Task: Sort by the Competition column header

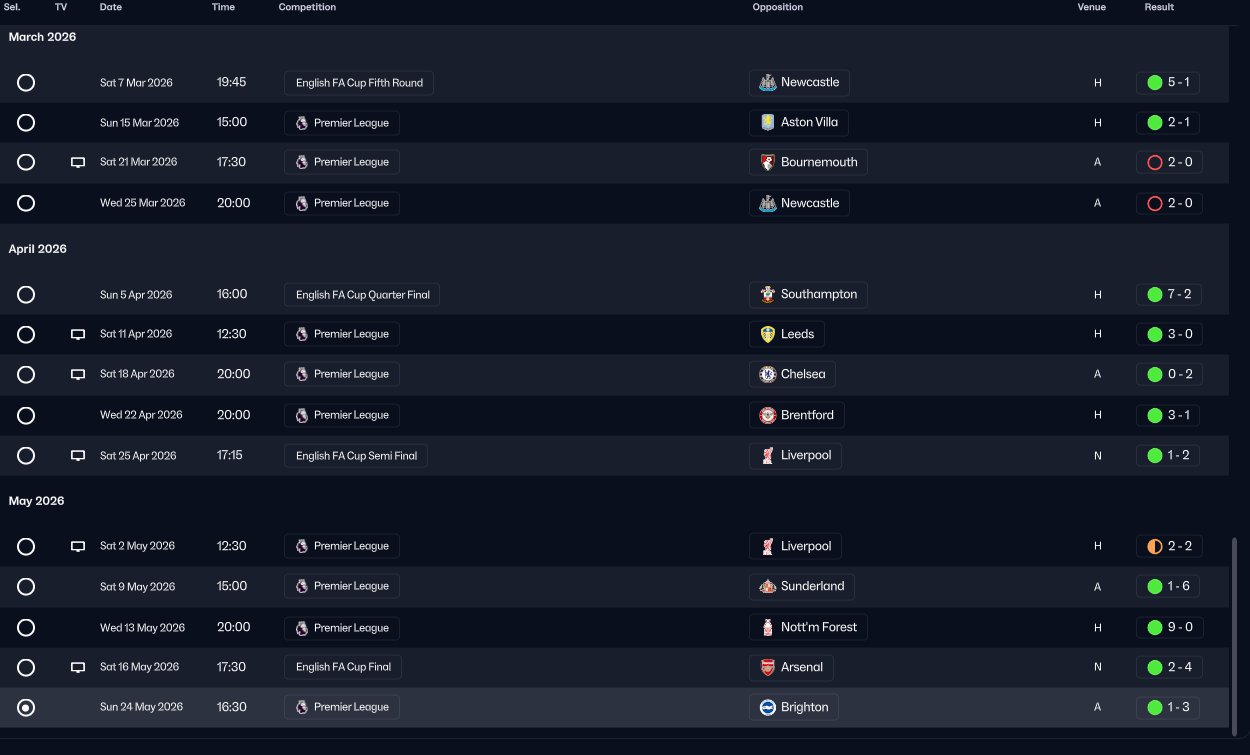Action: click(307, 7)
